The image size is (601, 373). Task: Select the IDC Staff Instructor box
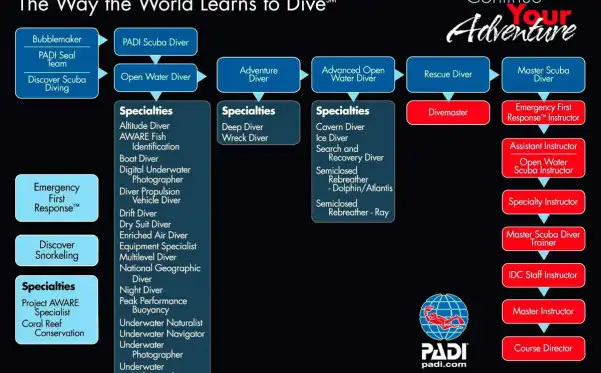coord(543,275)
